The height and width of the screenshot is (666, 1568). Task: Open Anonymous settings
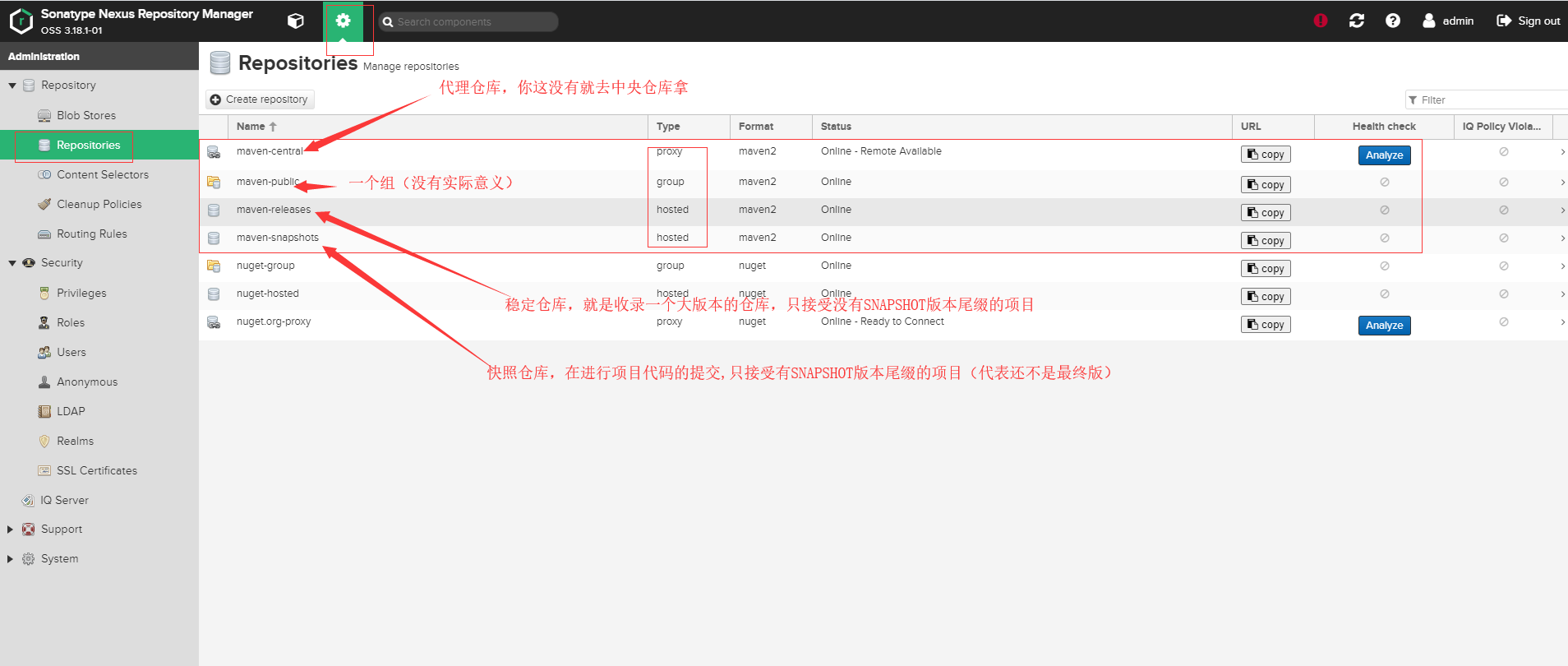[87, 382]
